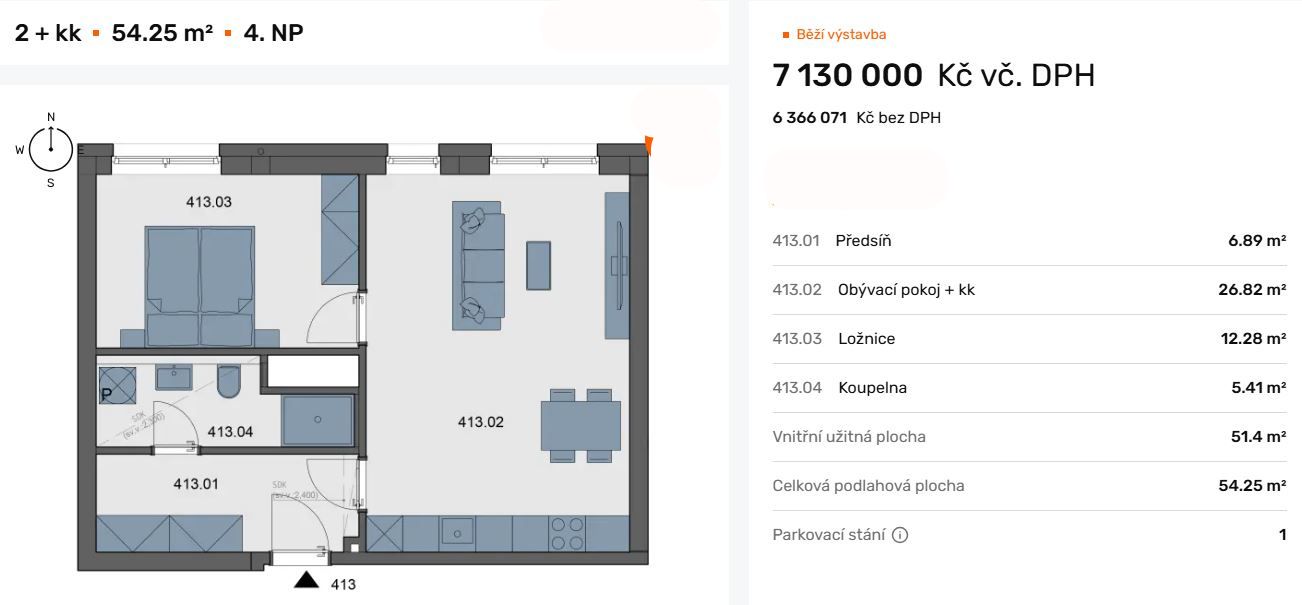Select the 413.04 Koupelna row

point(1029,388)
